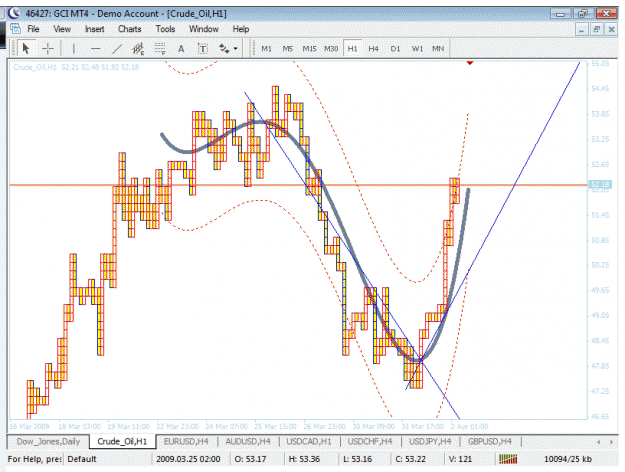Switch to EURUSD,H4 chart tab
The height and width of the screenshot is (472, 625).
coord(186,442)
